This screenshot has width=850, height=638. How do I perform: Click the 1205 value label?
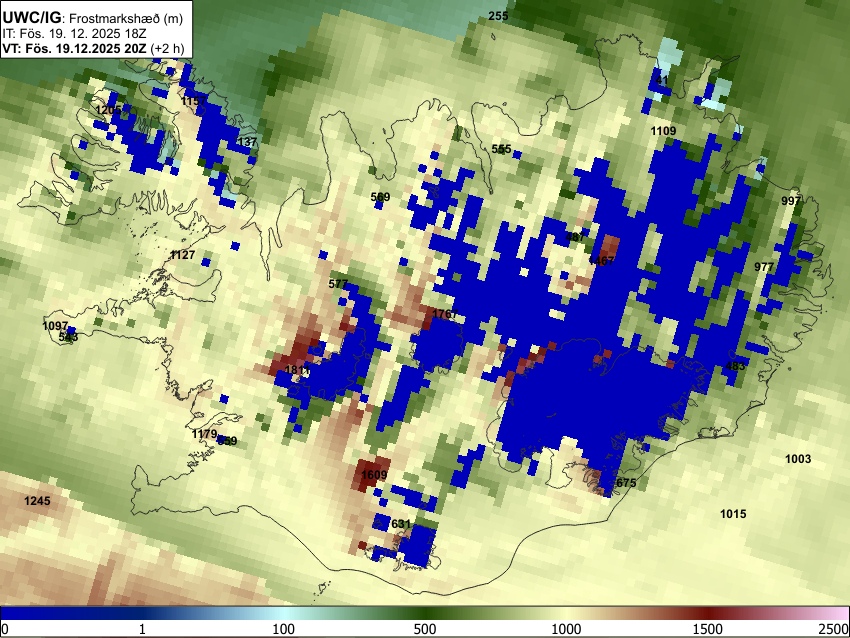click(108, 111)
